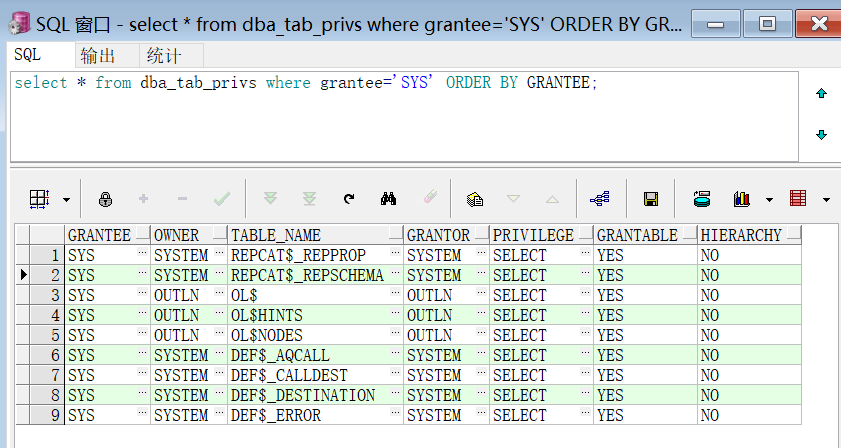Minimize the SQL window
Viewport: 841px width, 448px height.
pos(715,24)
